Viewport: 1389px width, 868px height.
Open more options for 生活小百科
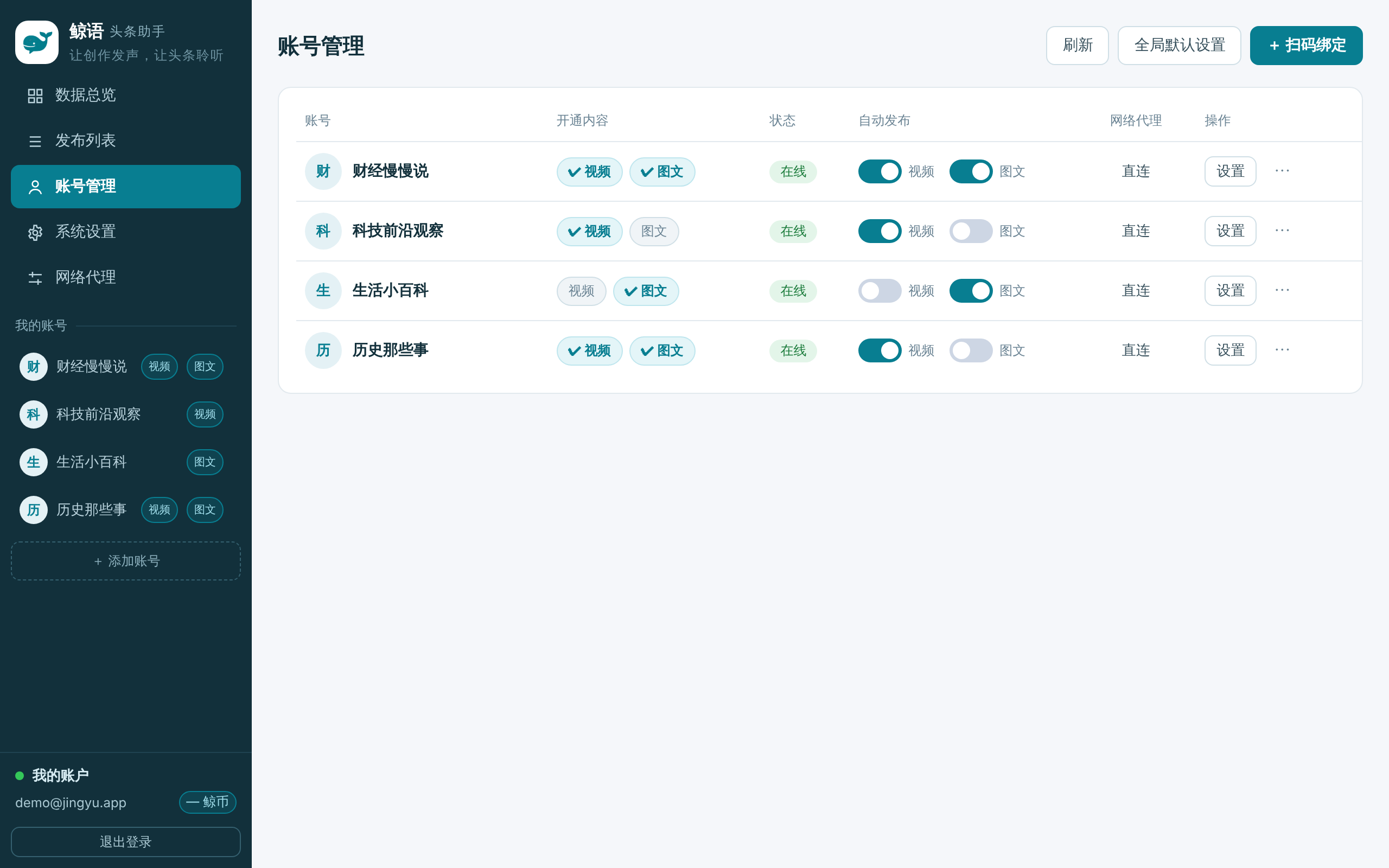click(x=1282, y=290)
